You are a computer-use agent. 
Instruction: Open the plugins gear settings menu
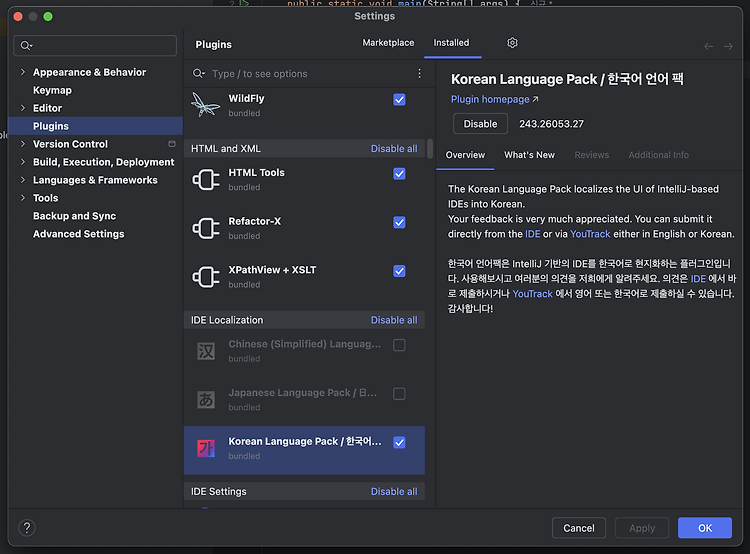click(x=512, y=43)
